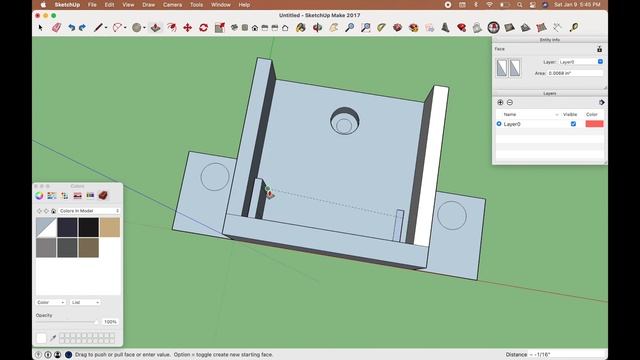Image resolution: width=640 pixels, height=360 pixels.
Task: Switch to Front view house icon
Action: point(255,28)
